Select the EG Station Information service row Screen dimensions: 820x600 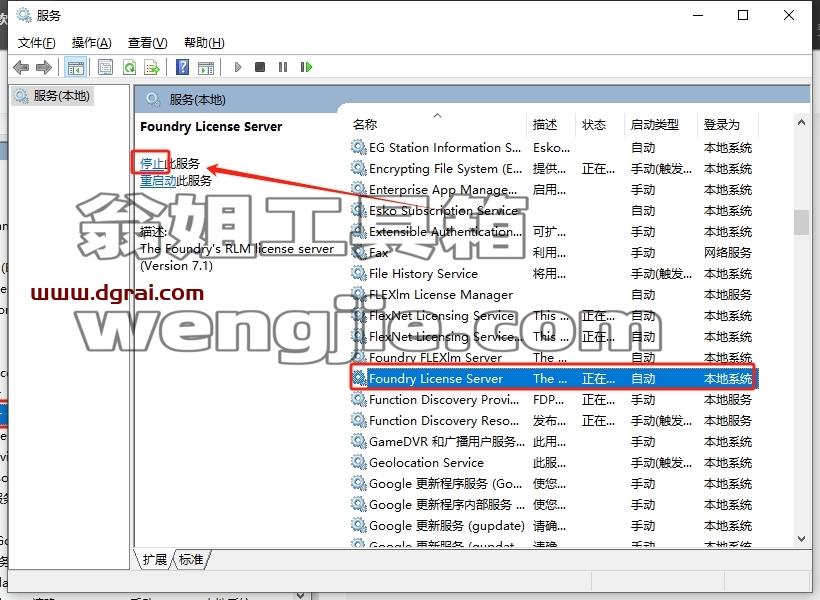[x=554, y=148]
